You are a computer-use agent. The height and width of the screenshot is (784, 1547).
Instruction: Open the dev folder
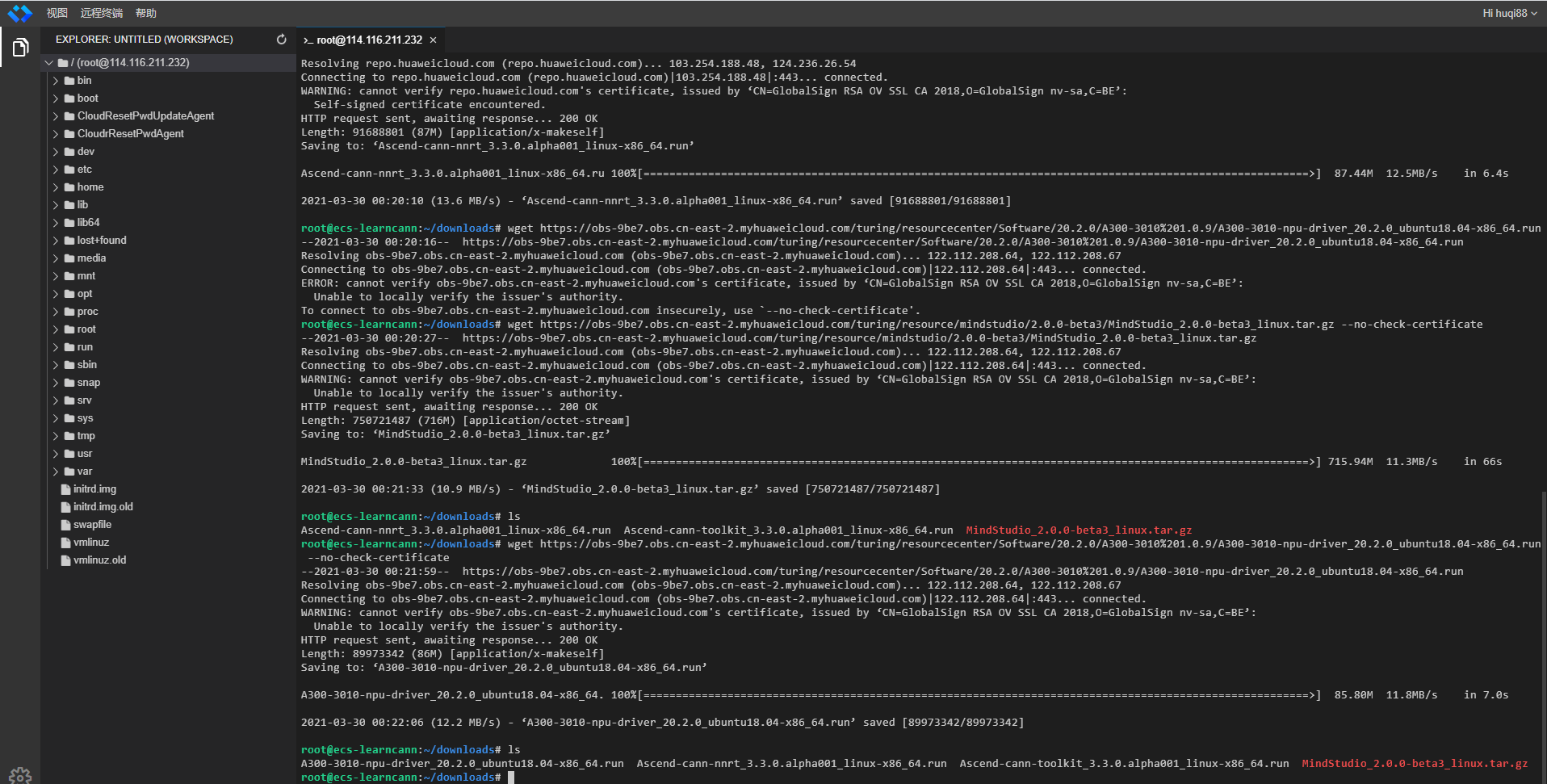coord(86,152)
